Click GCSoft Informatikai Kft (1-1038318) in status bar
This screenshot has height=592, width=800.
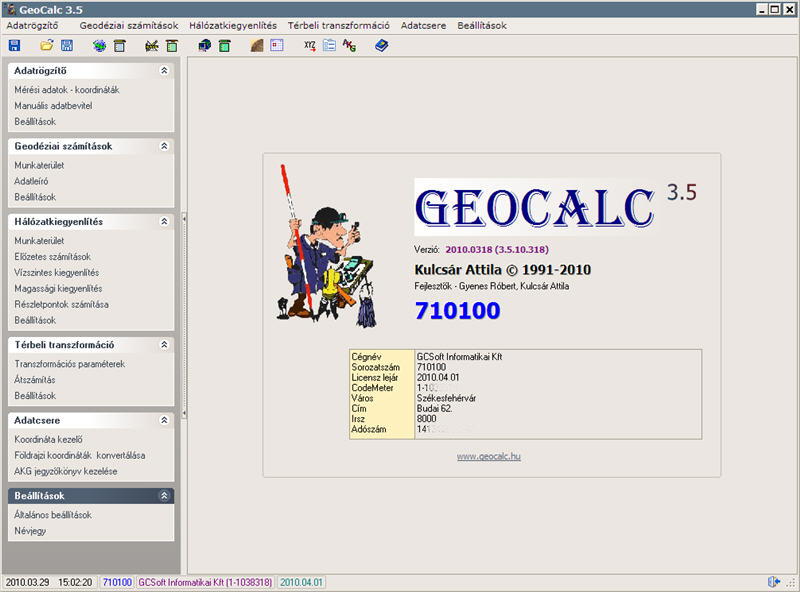[x=205, y=582]
